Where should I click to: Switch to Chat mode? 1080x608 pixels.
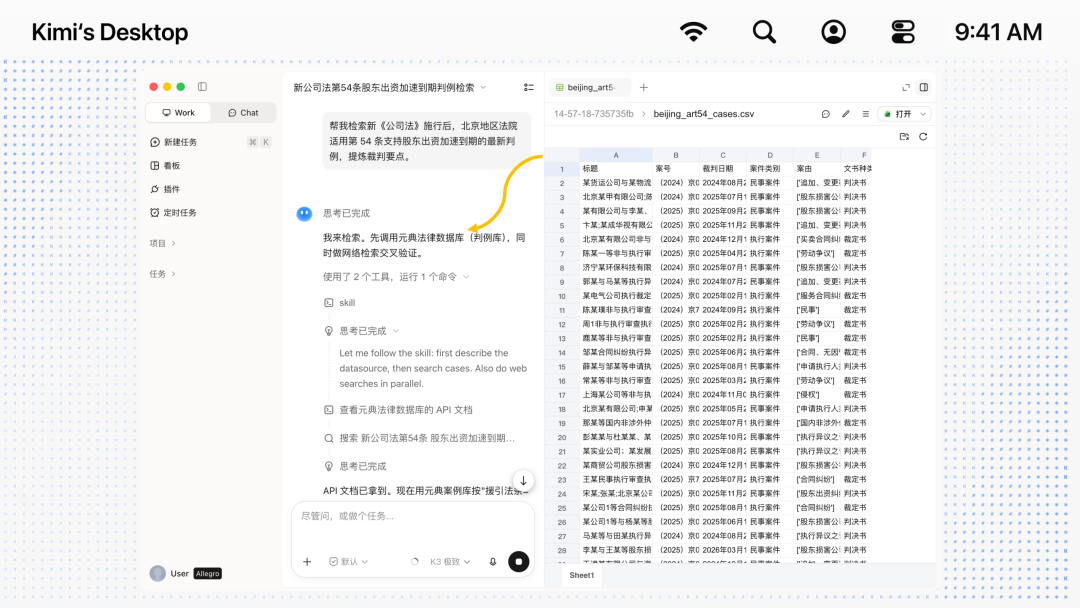(x=243, y=113)
